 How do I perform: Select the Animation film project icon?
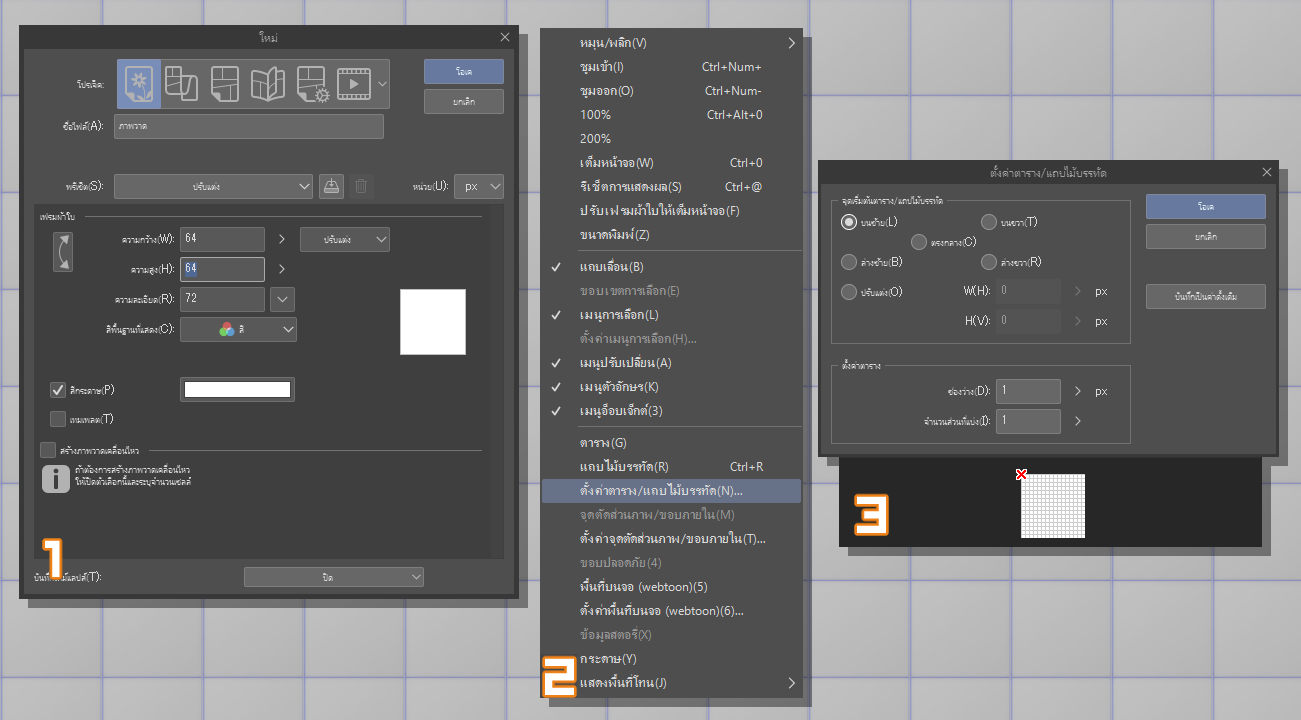pos(354,84)
